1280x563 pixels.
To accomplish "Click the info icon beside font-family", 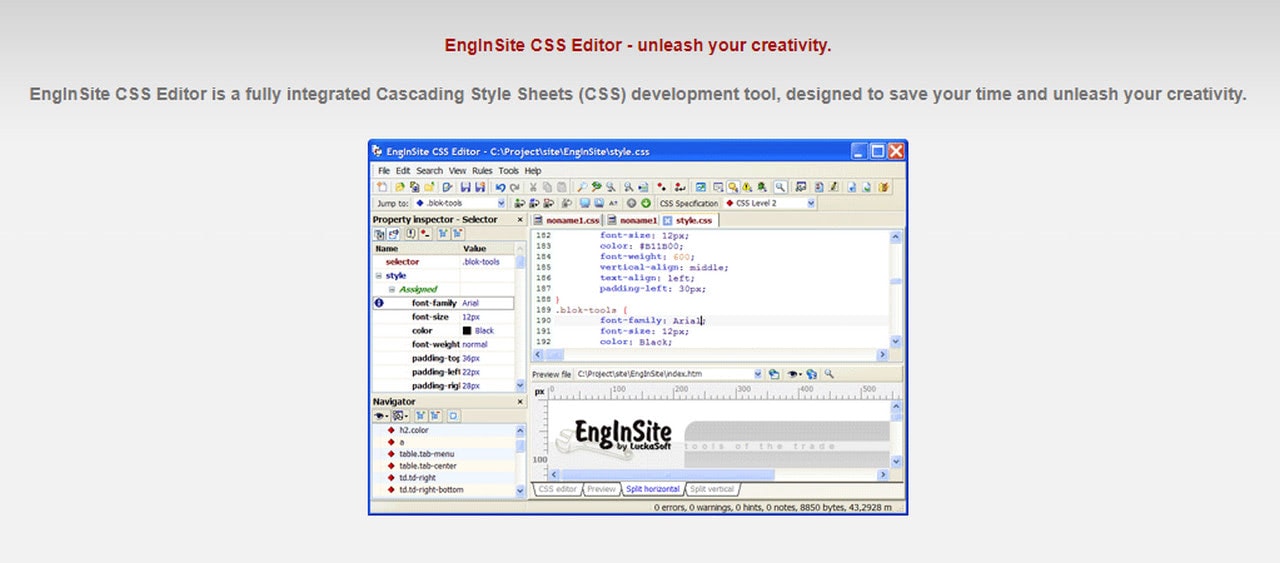I will (379, 303).
